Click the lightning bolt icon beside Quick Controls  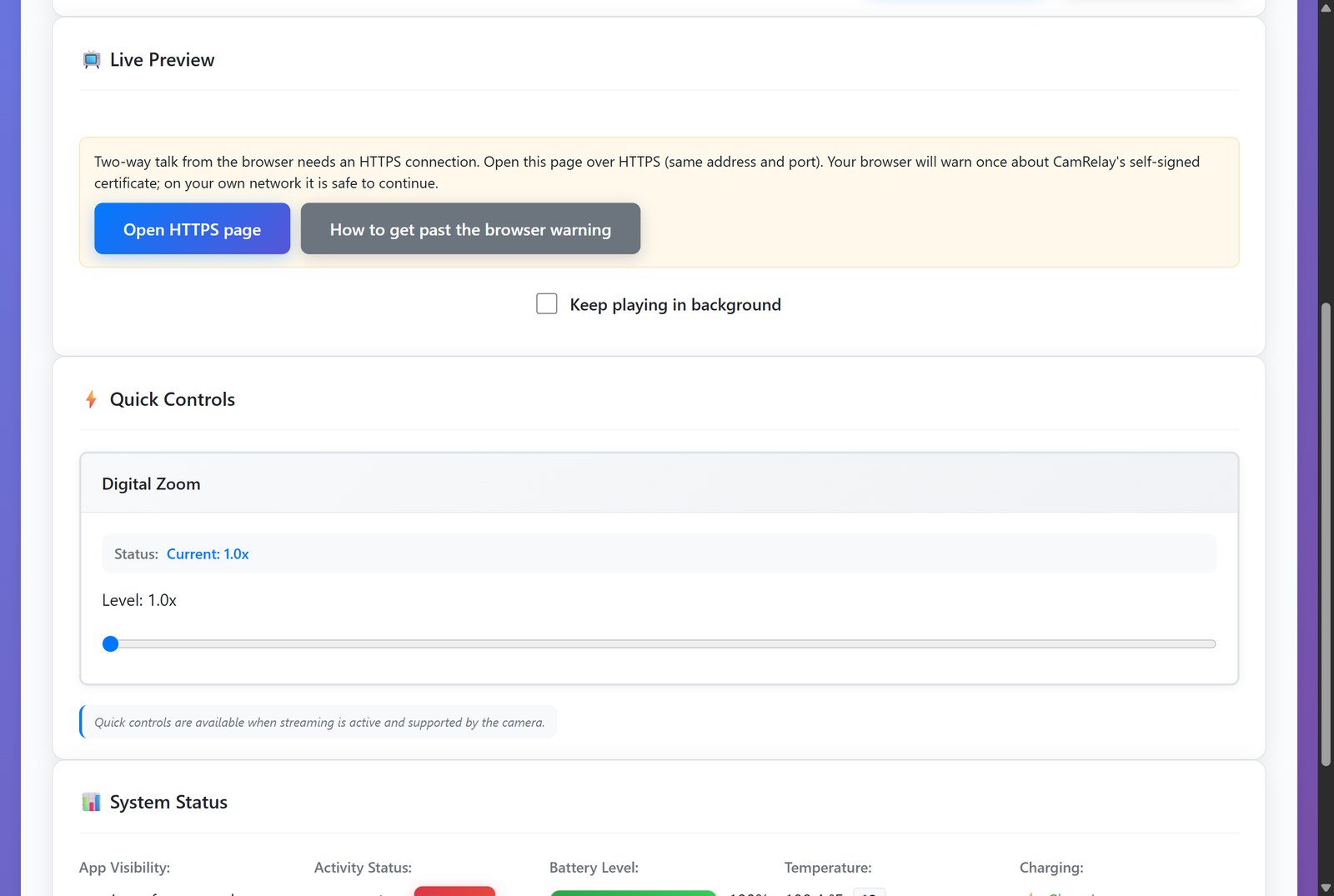coord(92,399)
